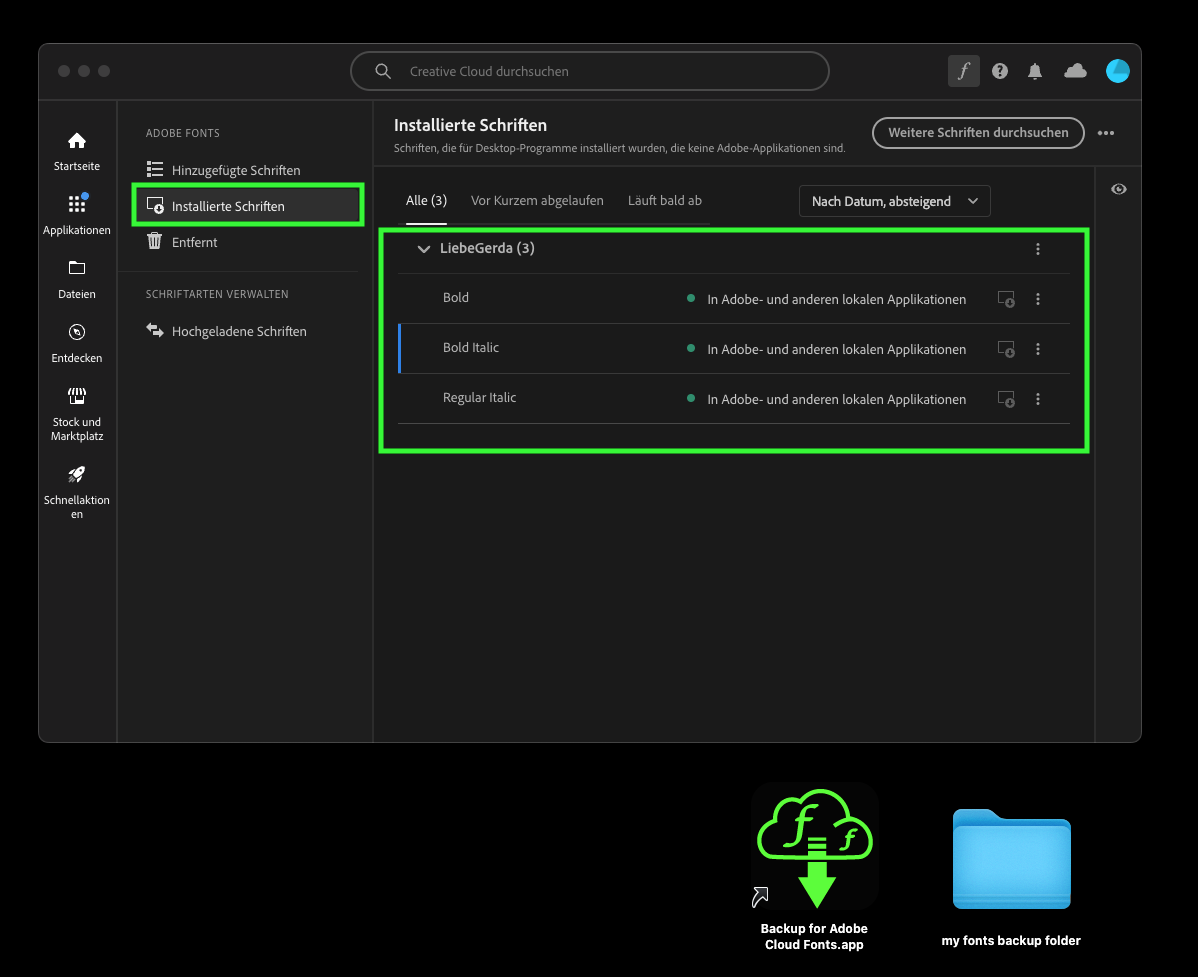The image size is (1198, 977).
Task: Click the LiebeGerda (3) family title
Action: [487, 248]
